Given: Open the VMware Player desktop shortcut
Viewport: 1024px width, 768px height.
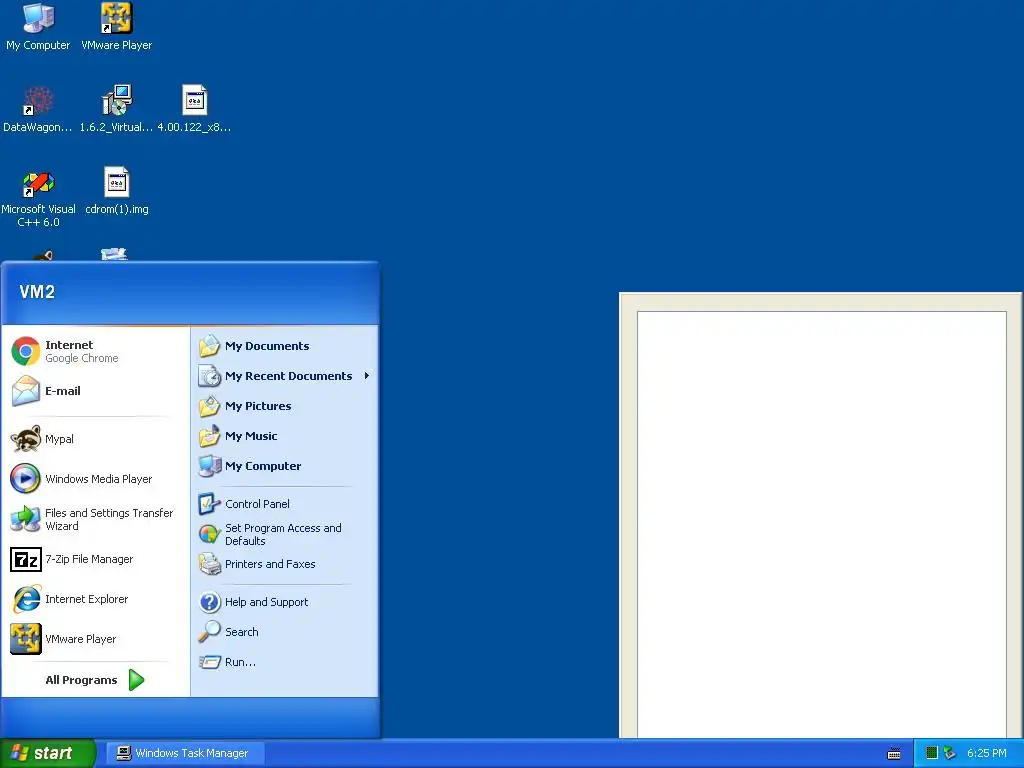Looking at the screenshot, I should click(x=116, y=26).
